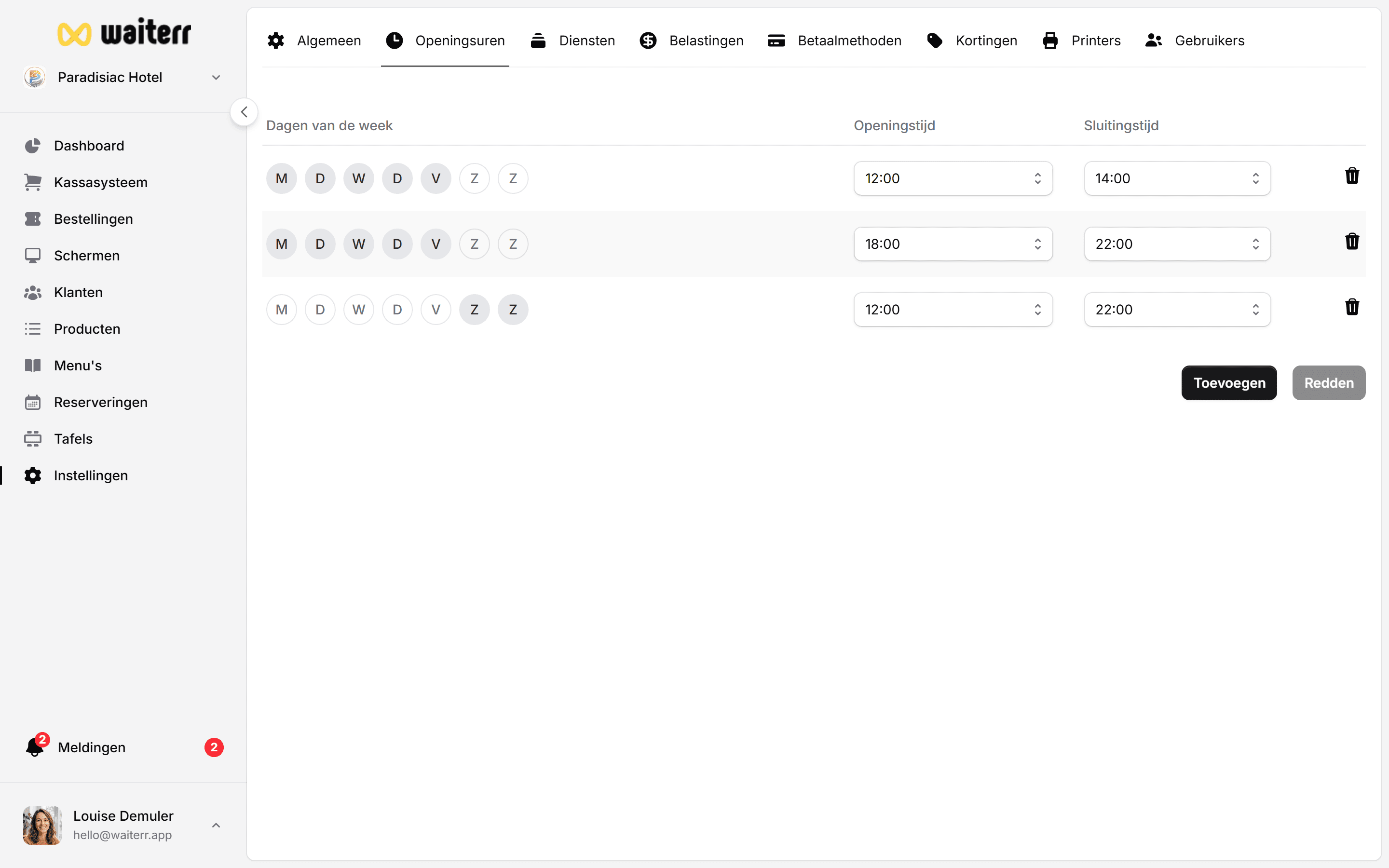Click the Toevoegen button

1229,383
